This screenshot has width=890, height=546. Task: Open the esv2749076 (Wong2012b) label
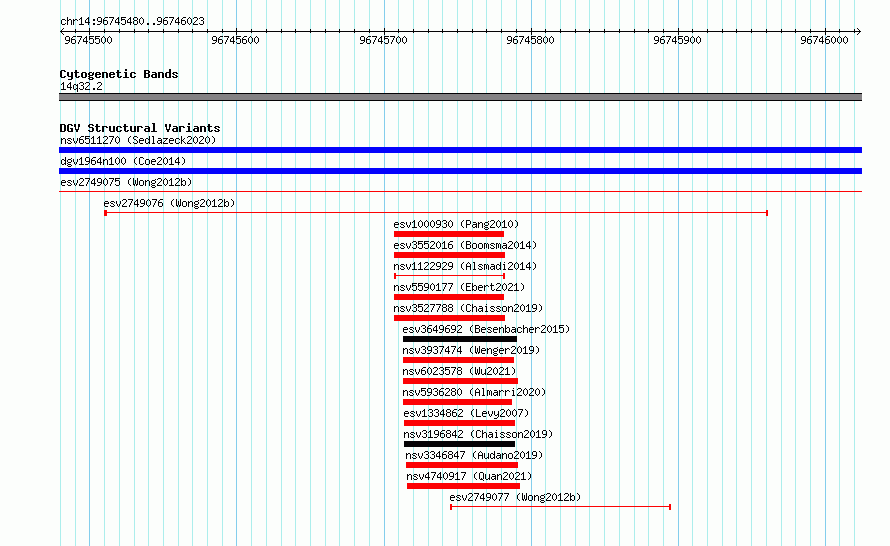(169, 203)
